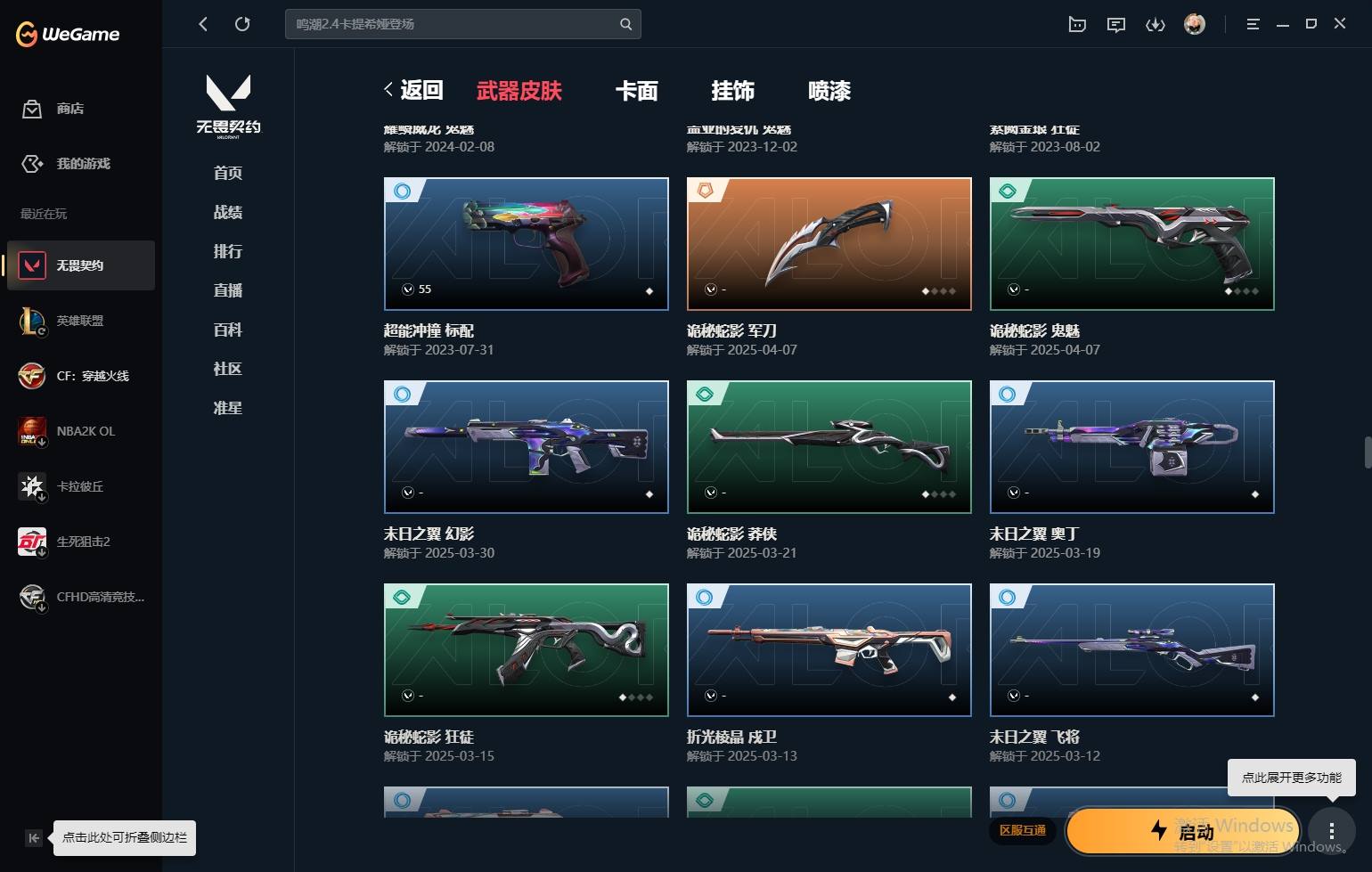Go back using the 返回 chevron
This screenshot has height=872, width=1372.
coord(413,90)
